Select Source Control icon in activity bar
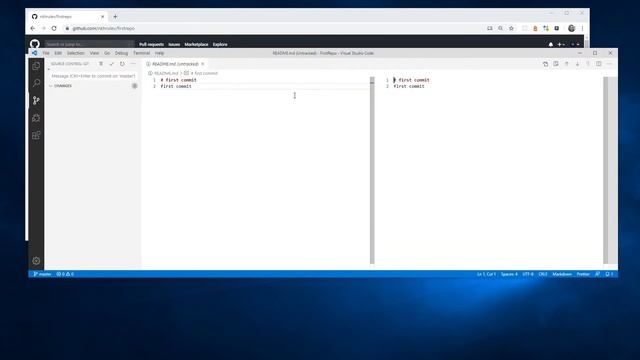 [x=36, y=100]
